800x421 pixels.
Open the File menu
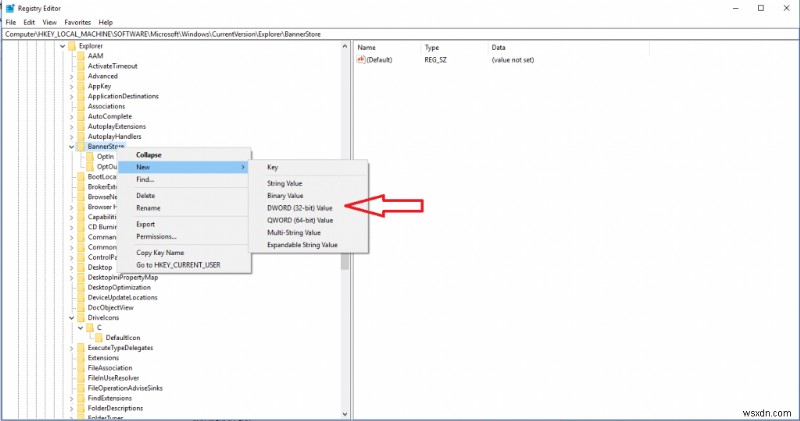pyautogui.click(x=11, y=22)
